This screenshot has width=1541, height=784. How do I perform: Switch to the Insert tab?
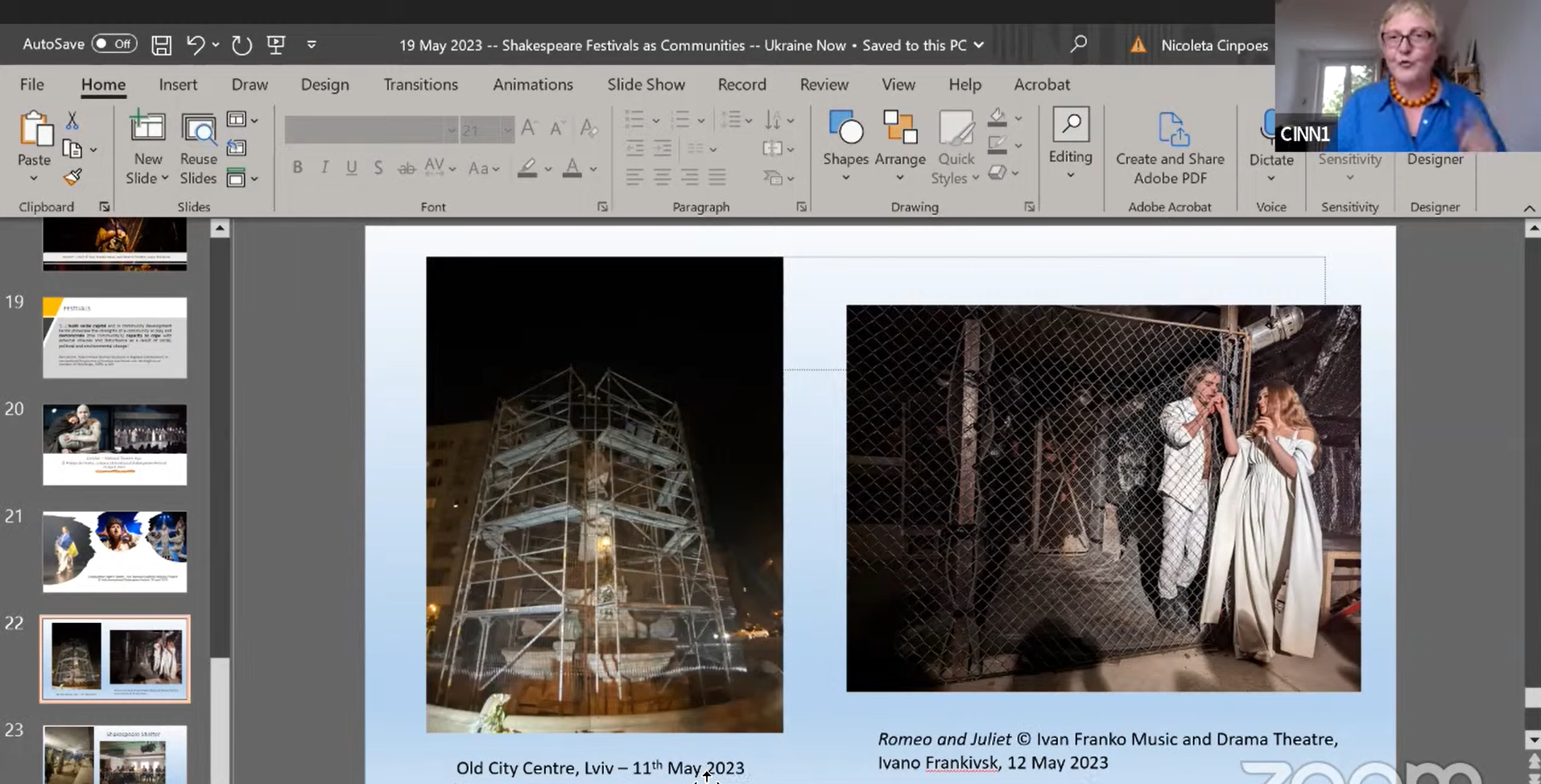coord(178,85)
